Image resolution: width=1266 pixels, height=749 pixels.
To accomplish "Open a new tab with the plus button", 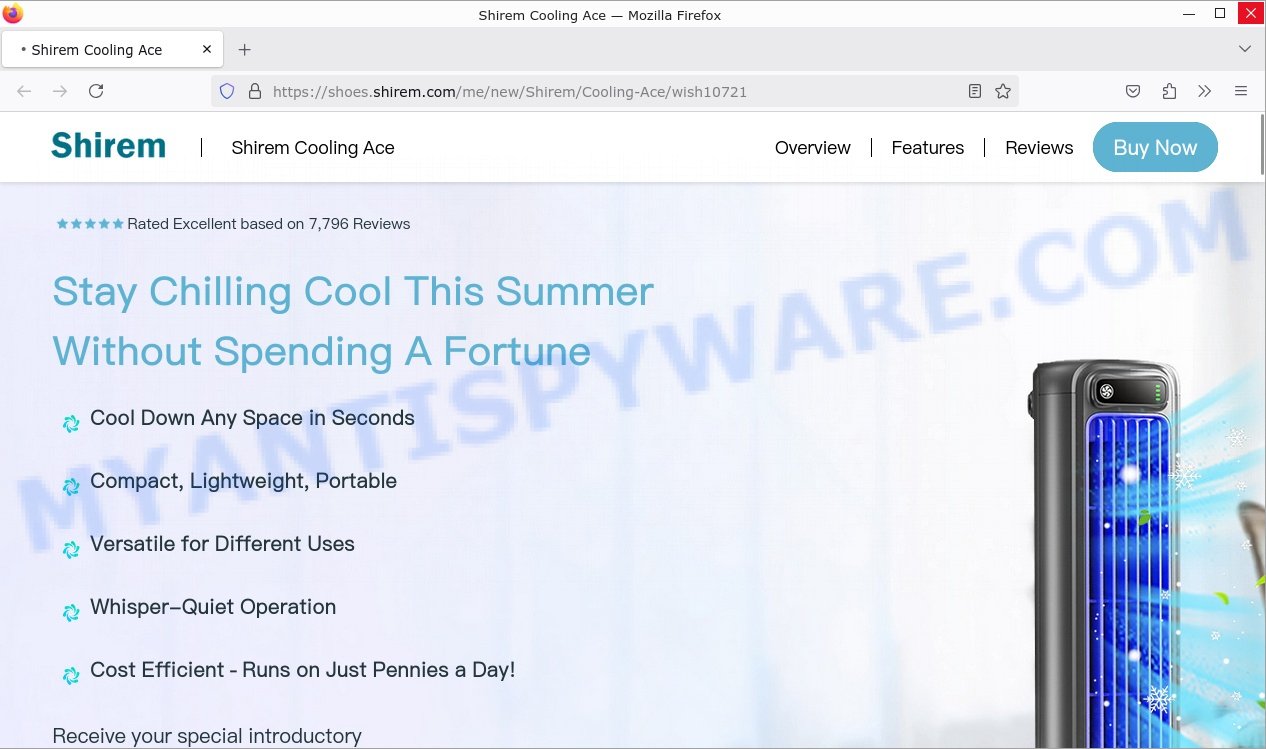I will point(245,49).
